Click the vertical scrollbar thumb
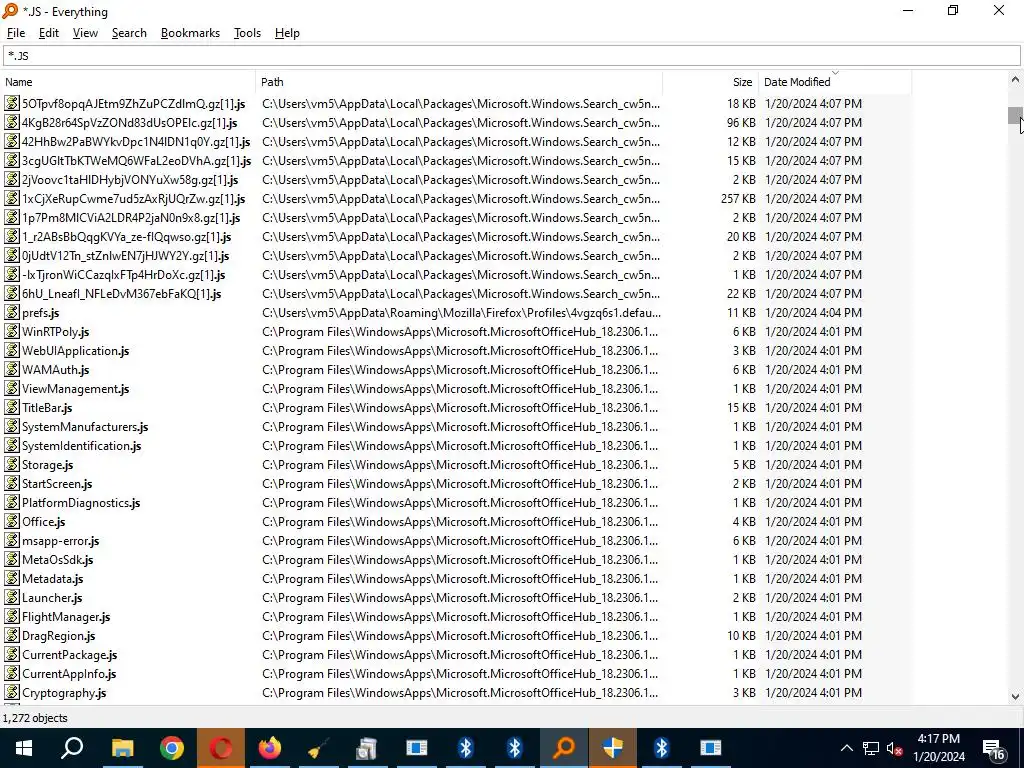The image size is (1024, 768). tap(1015, 115)
